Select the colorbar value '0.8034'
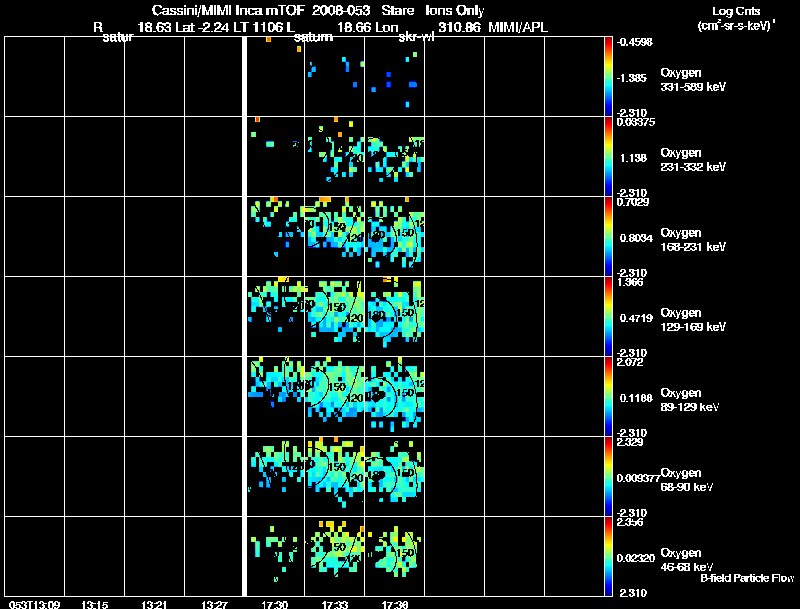The image size is (800, 609). [636, 238]
